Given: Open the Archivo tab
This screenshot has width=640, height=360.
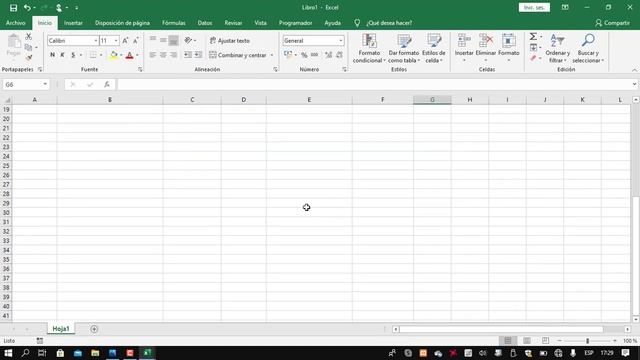Looking at the screenshot, I should 16,23.
